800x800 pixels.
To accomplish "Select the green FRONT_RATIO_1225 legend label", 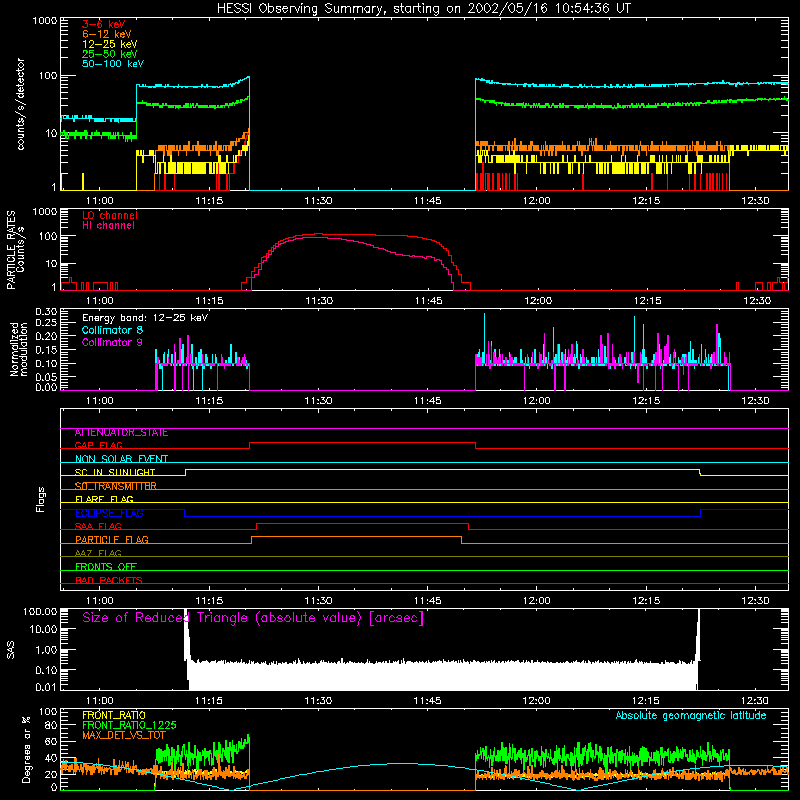I will pos(129,725).
